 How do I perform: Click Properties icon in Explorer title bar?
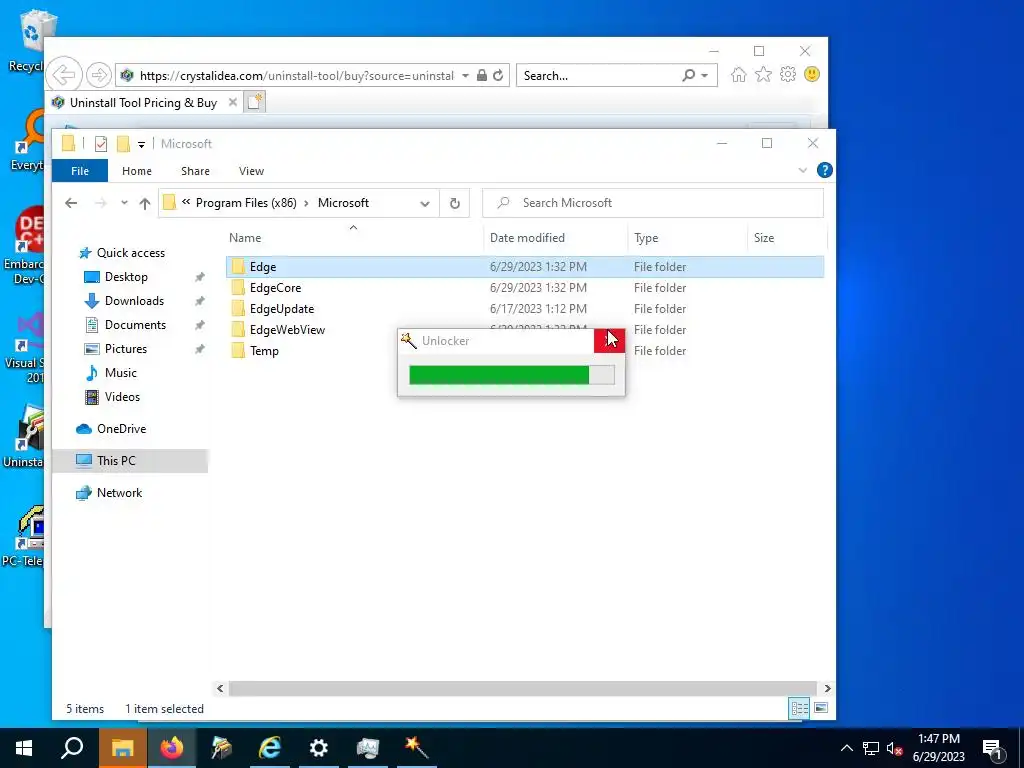coord(101,144)
